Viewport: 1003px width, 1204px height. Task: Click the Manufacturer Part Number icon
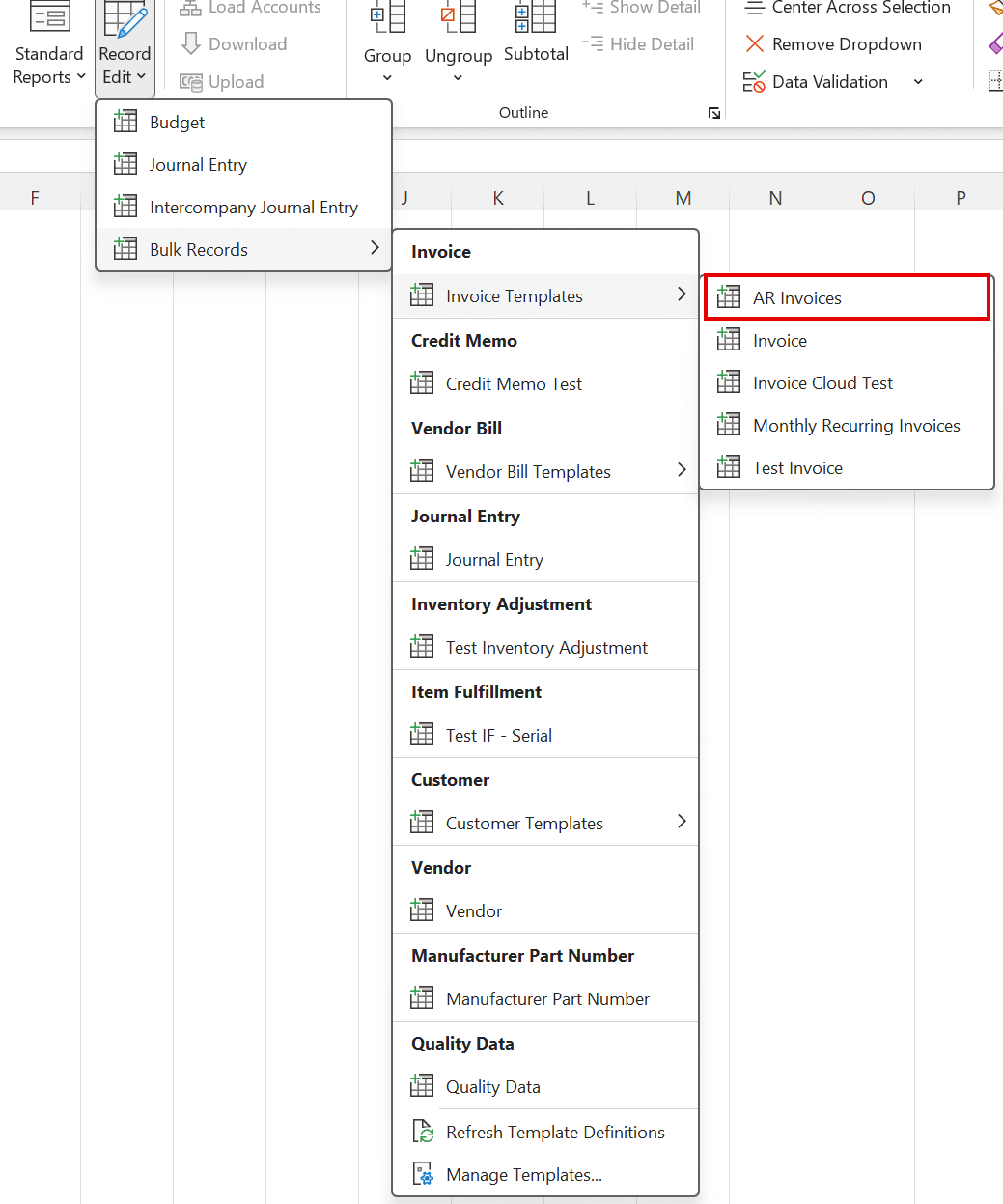[x=422, y=997]
